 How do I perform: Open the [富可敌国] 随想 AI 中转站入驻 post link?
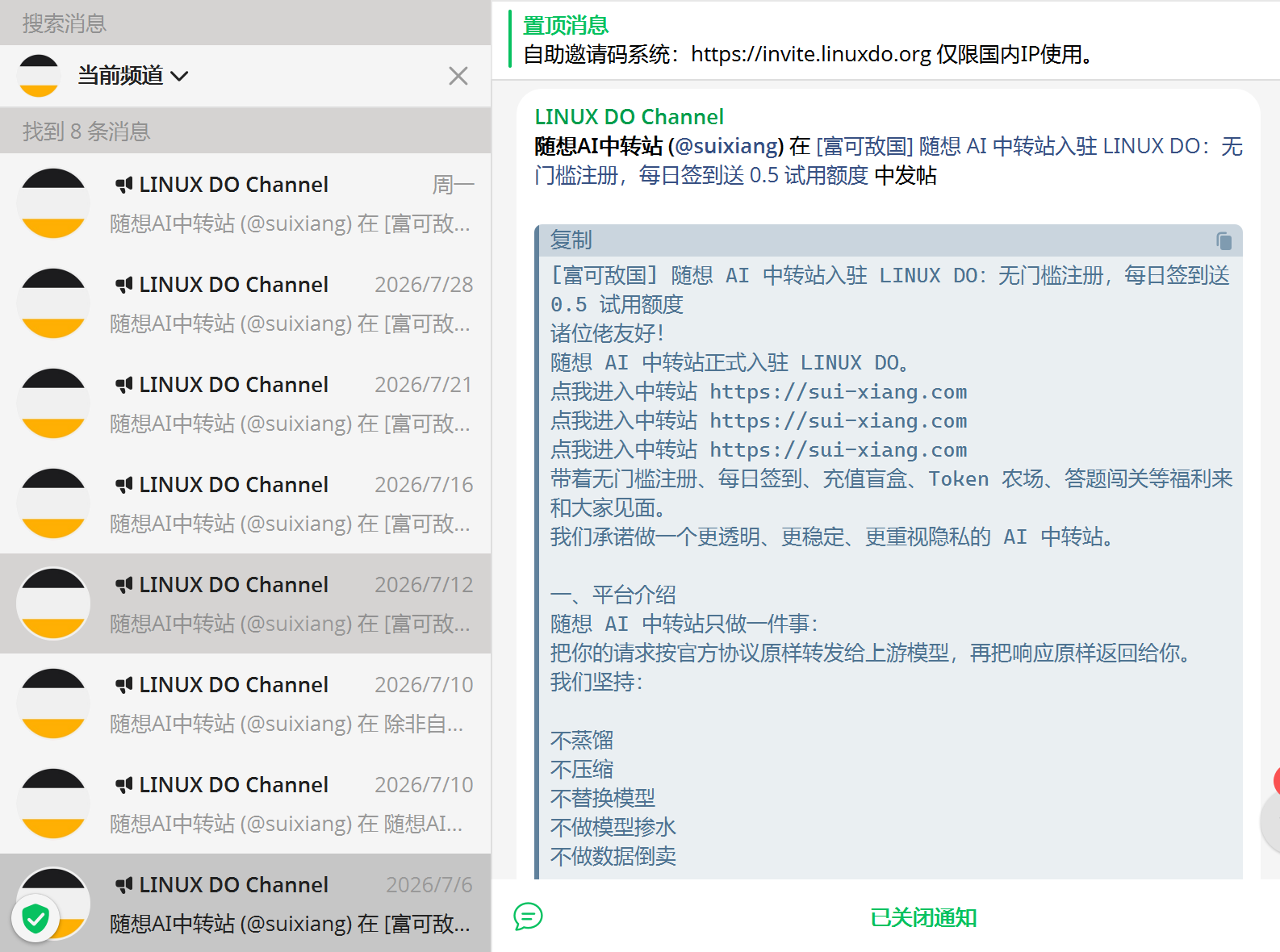click(x=888, y=161)
